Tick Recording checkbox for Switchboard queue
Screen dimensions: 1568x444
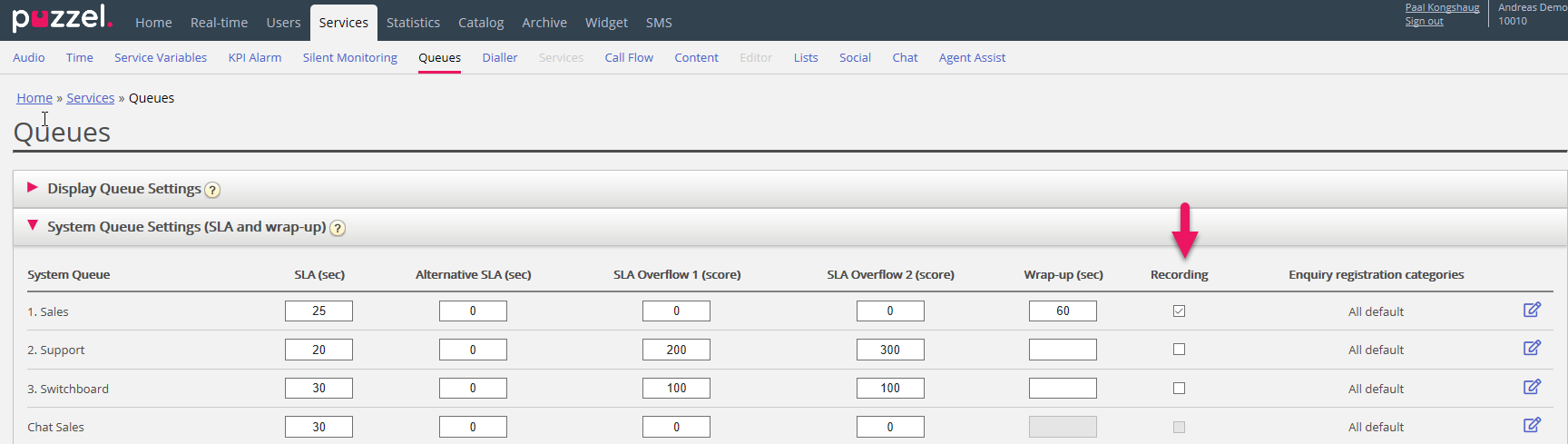[1179, 389]
